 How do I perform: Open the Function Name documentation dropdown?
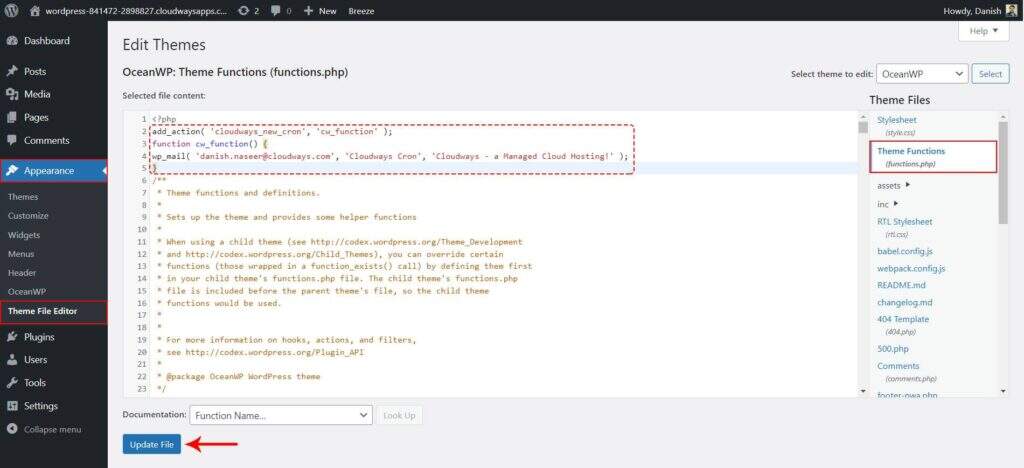280,415
